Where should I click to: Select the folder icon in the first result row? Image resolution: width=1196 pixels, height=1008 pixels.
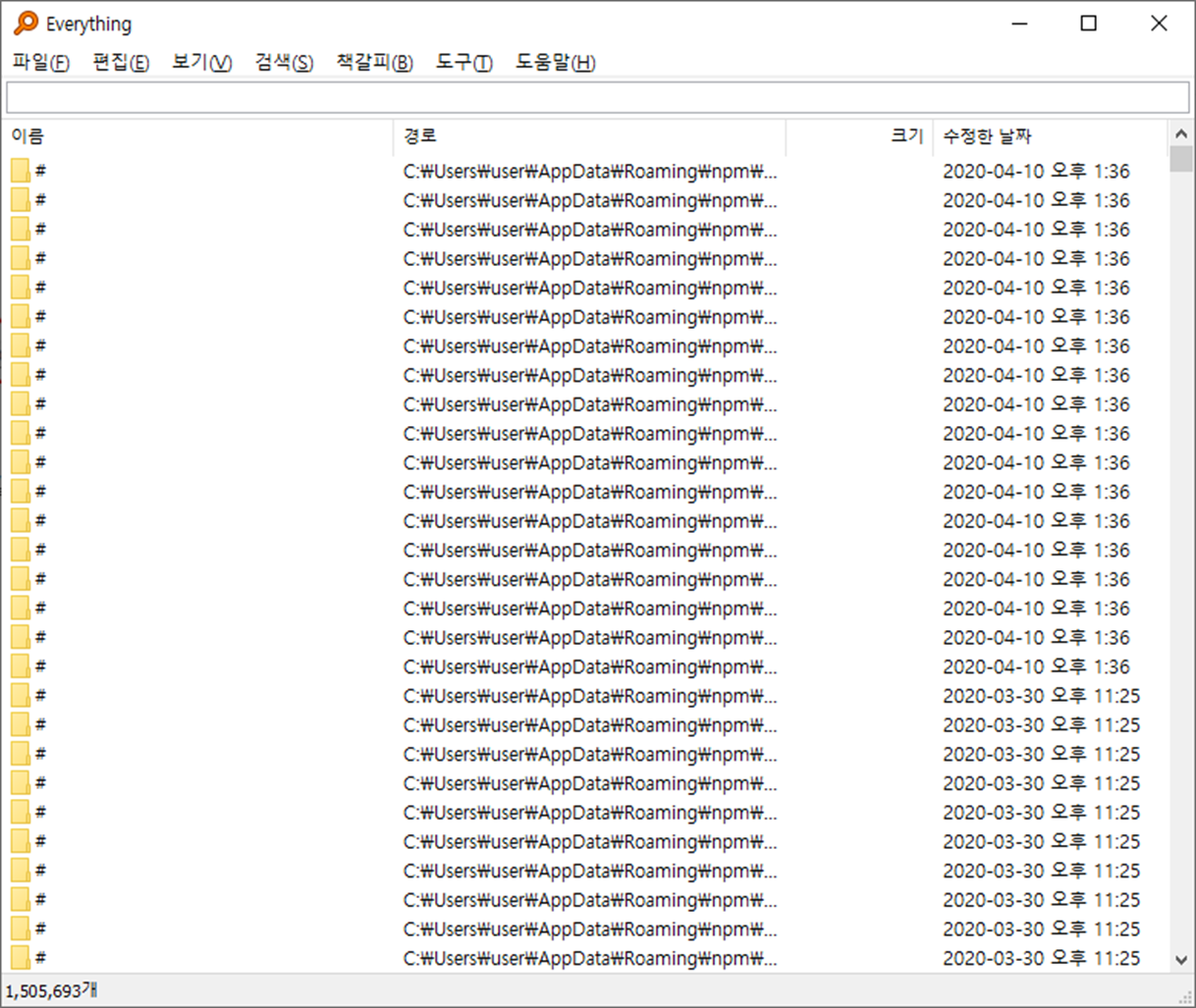tap(21, 171)
